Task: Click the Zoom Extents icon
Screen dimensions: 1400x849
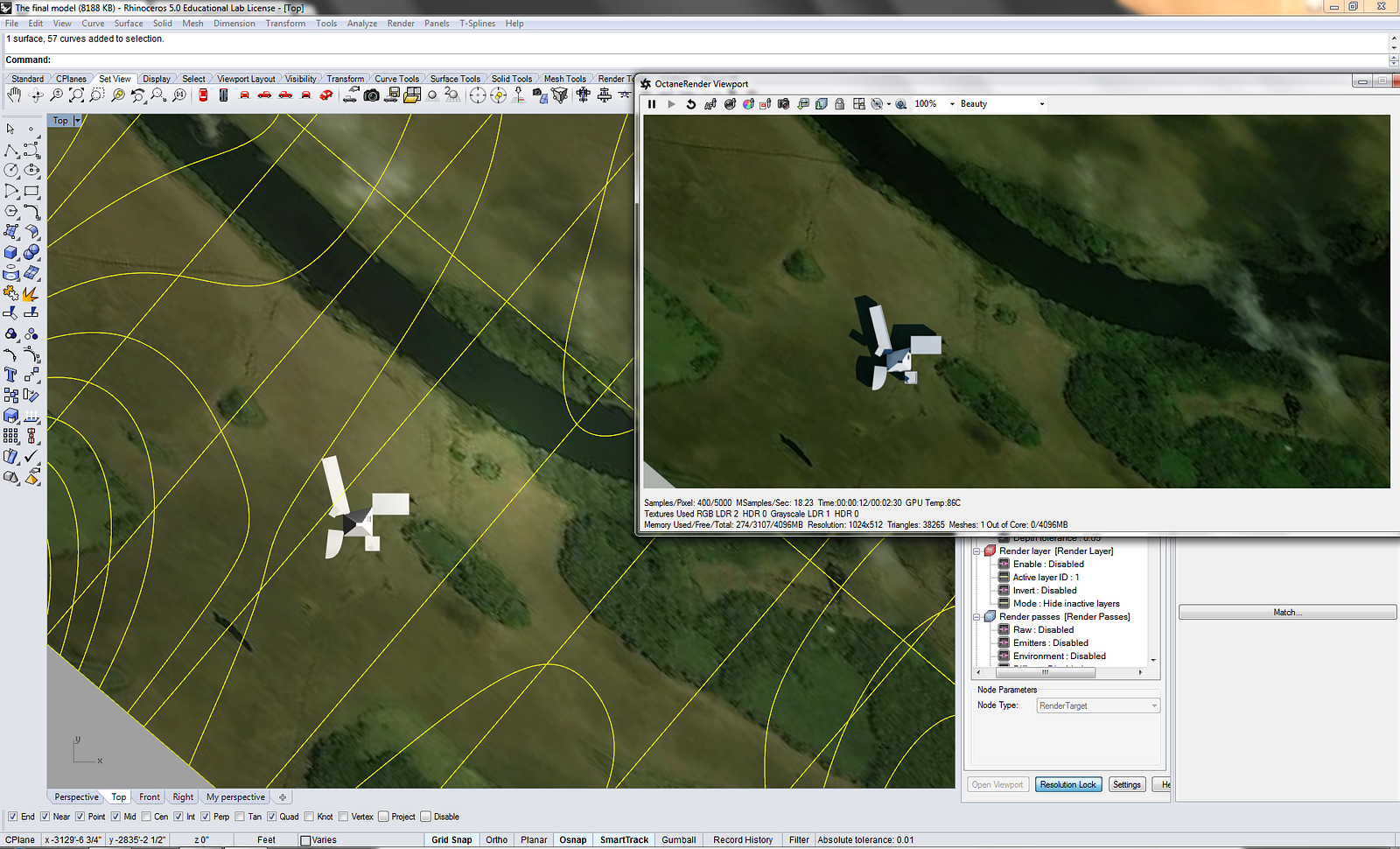Action: [x=76, y=95]
